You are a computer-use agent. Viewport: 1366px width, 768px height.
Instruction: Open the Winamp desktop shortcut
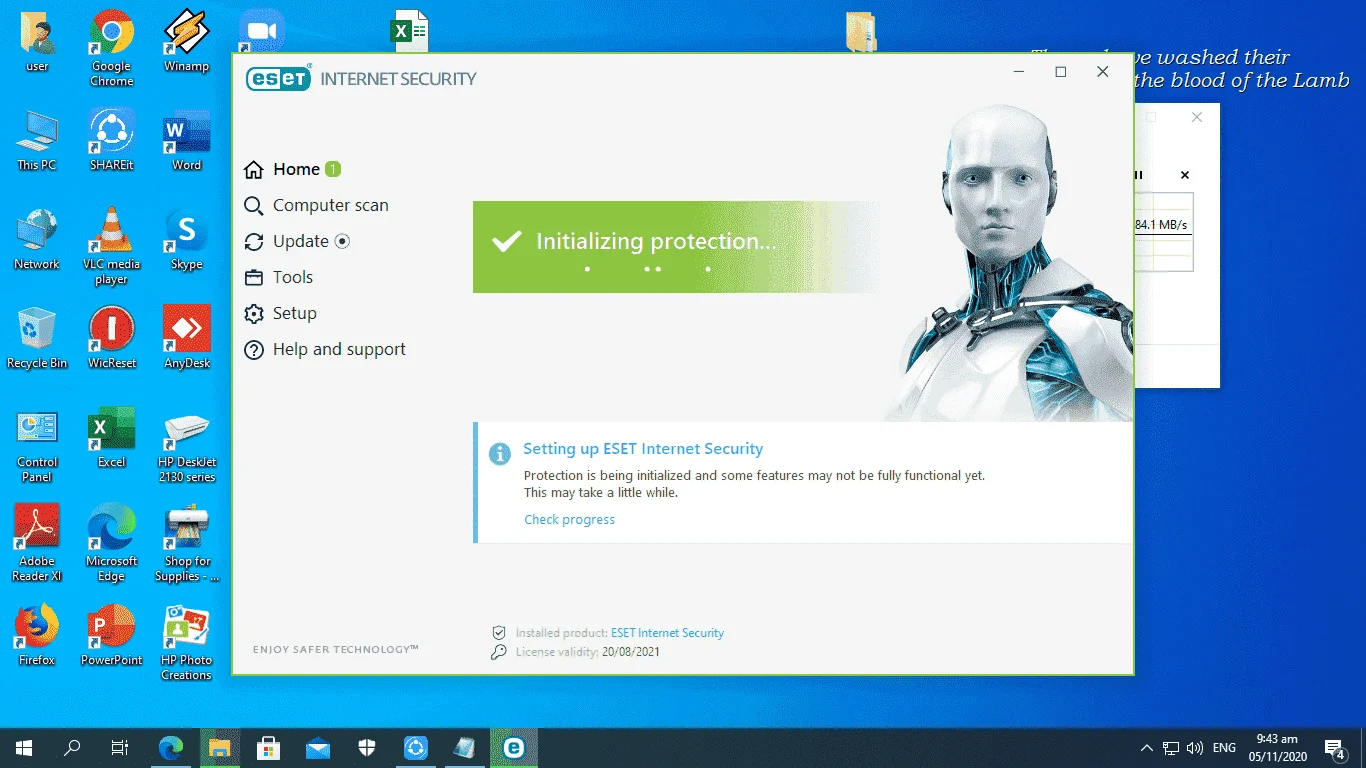pyautogui.click(x=186, y=43)
